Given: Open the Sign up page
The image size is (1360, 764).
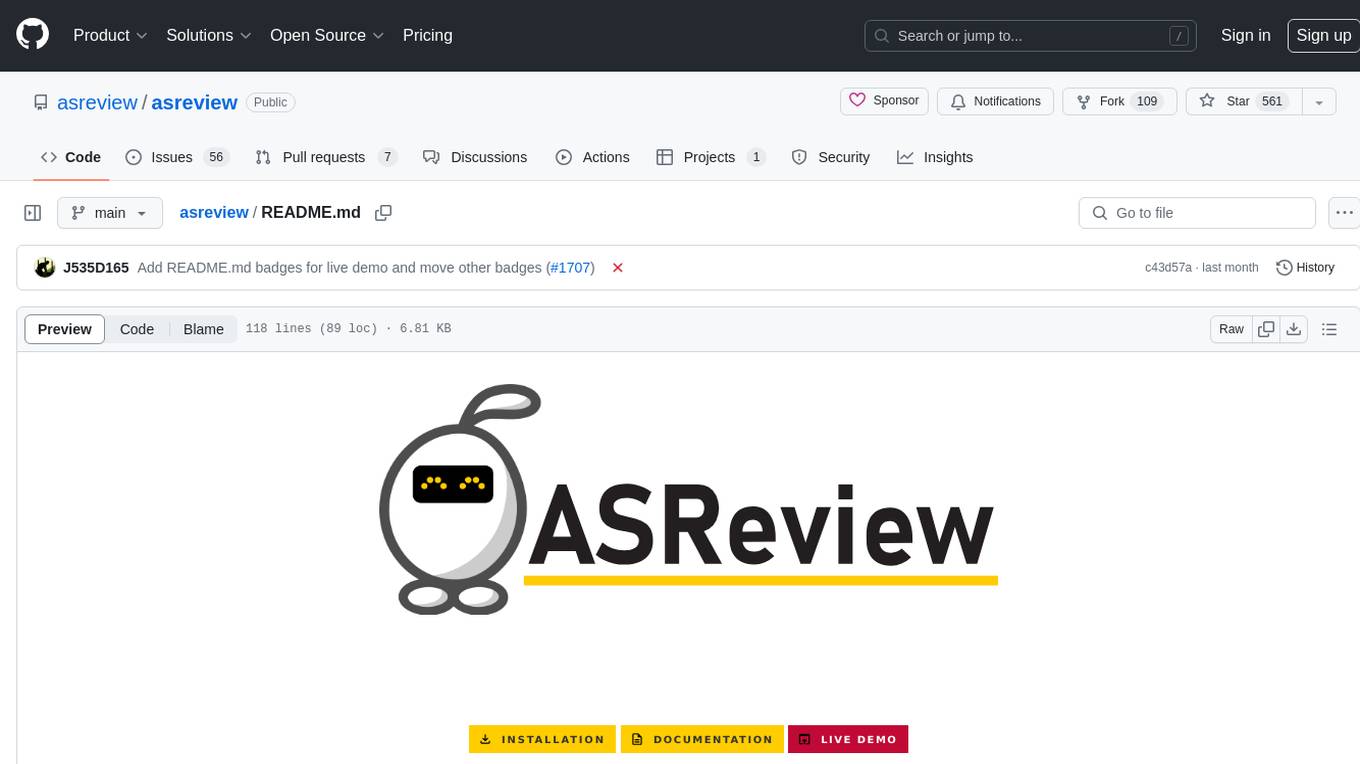Looking at the screenshot, I should coord(1323,35).
